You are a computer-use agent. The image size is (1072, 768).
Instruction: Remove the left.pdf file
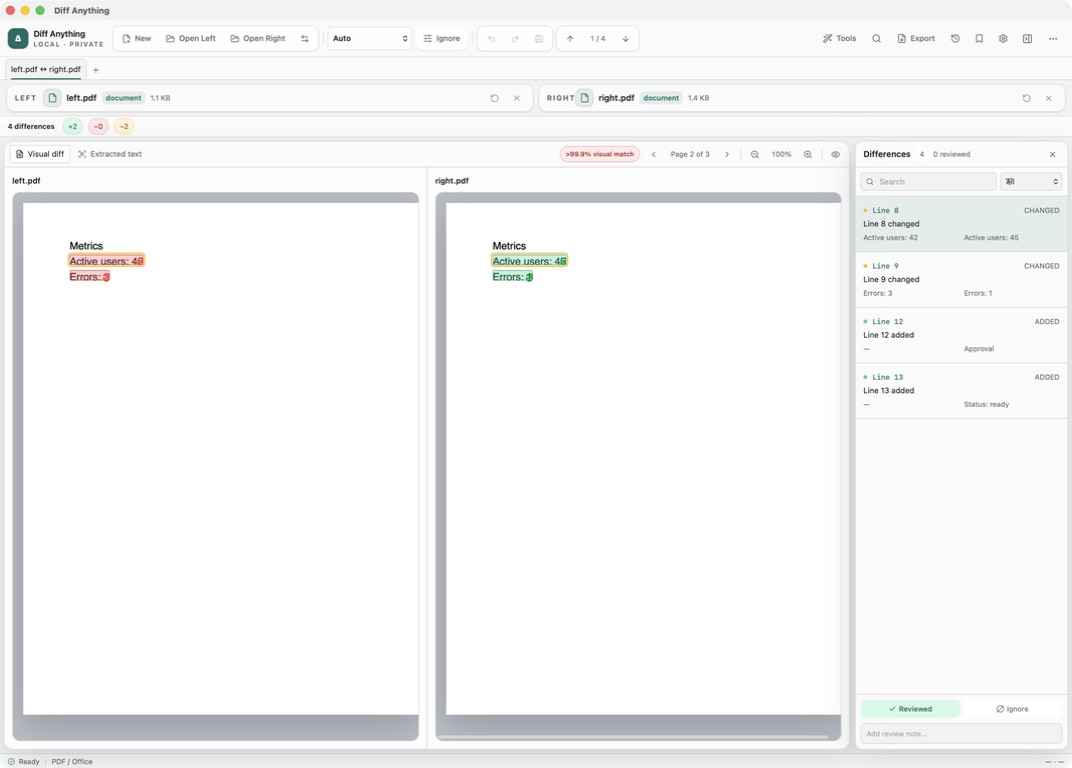coord(517,98)
